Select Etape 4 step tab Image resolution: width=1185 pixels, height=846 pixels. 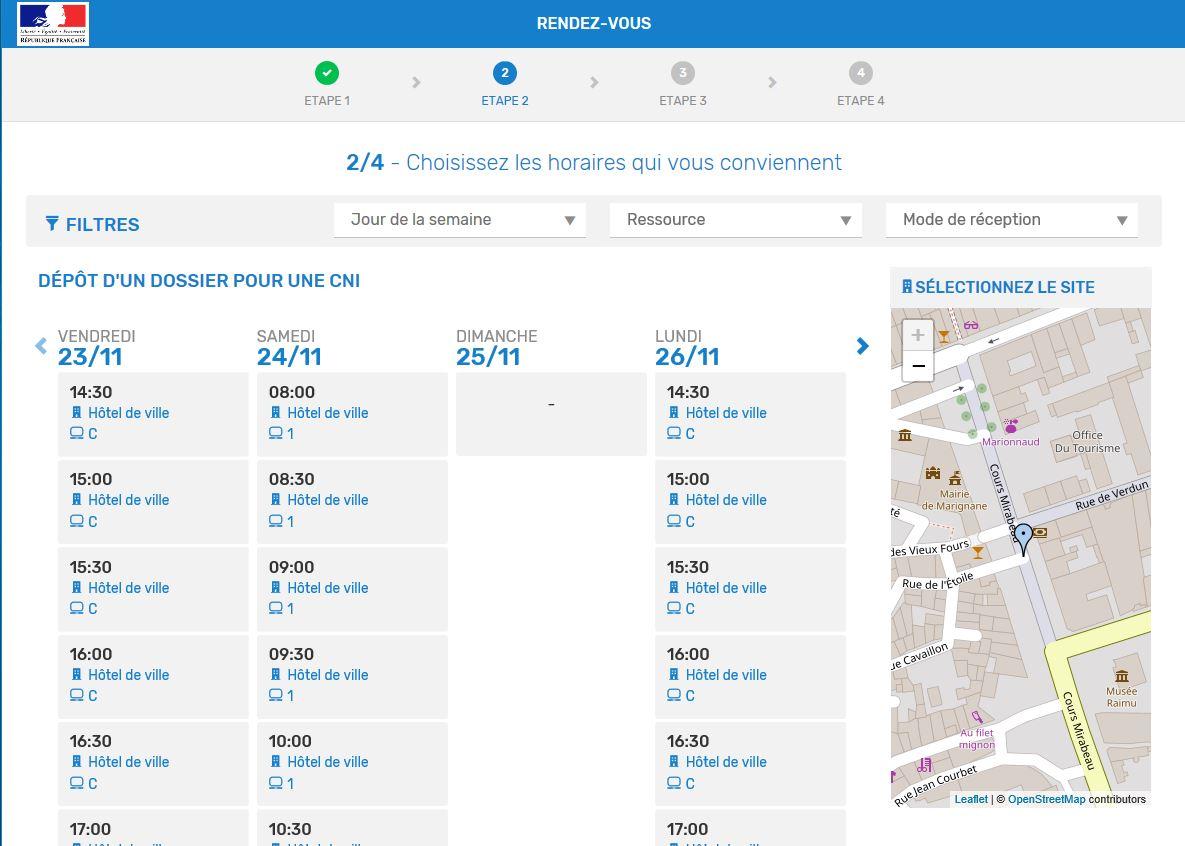[860, 84]
